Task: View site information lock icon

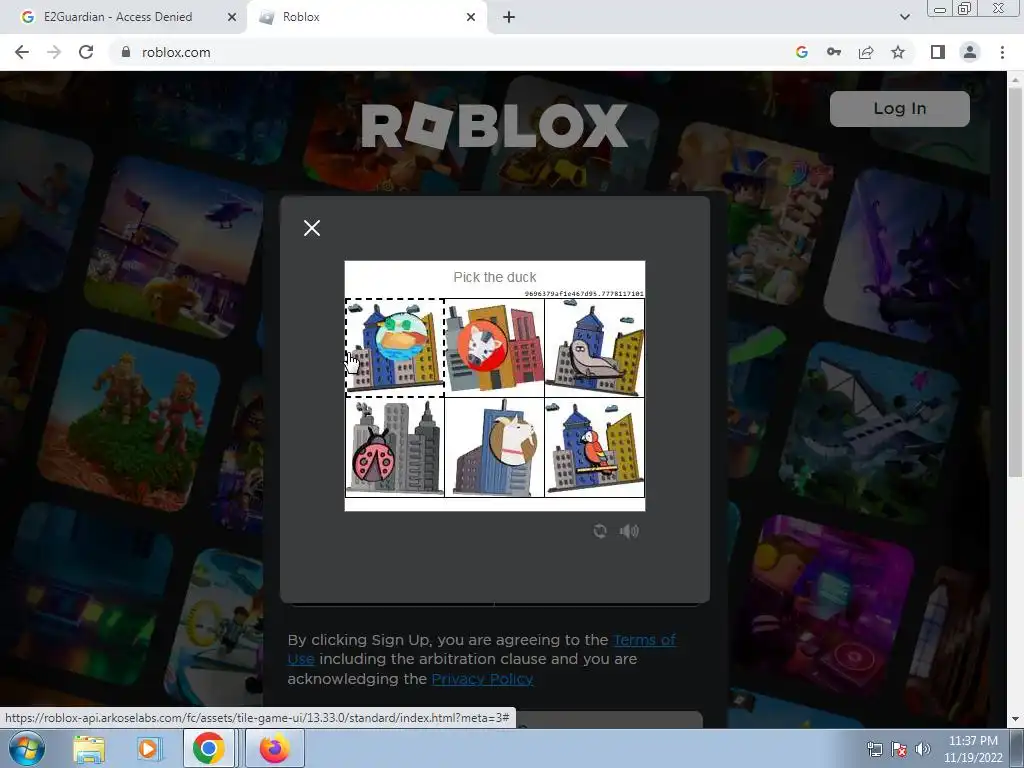Action: (126, 52)
